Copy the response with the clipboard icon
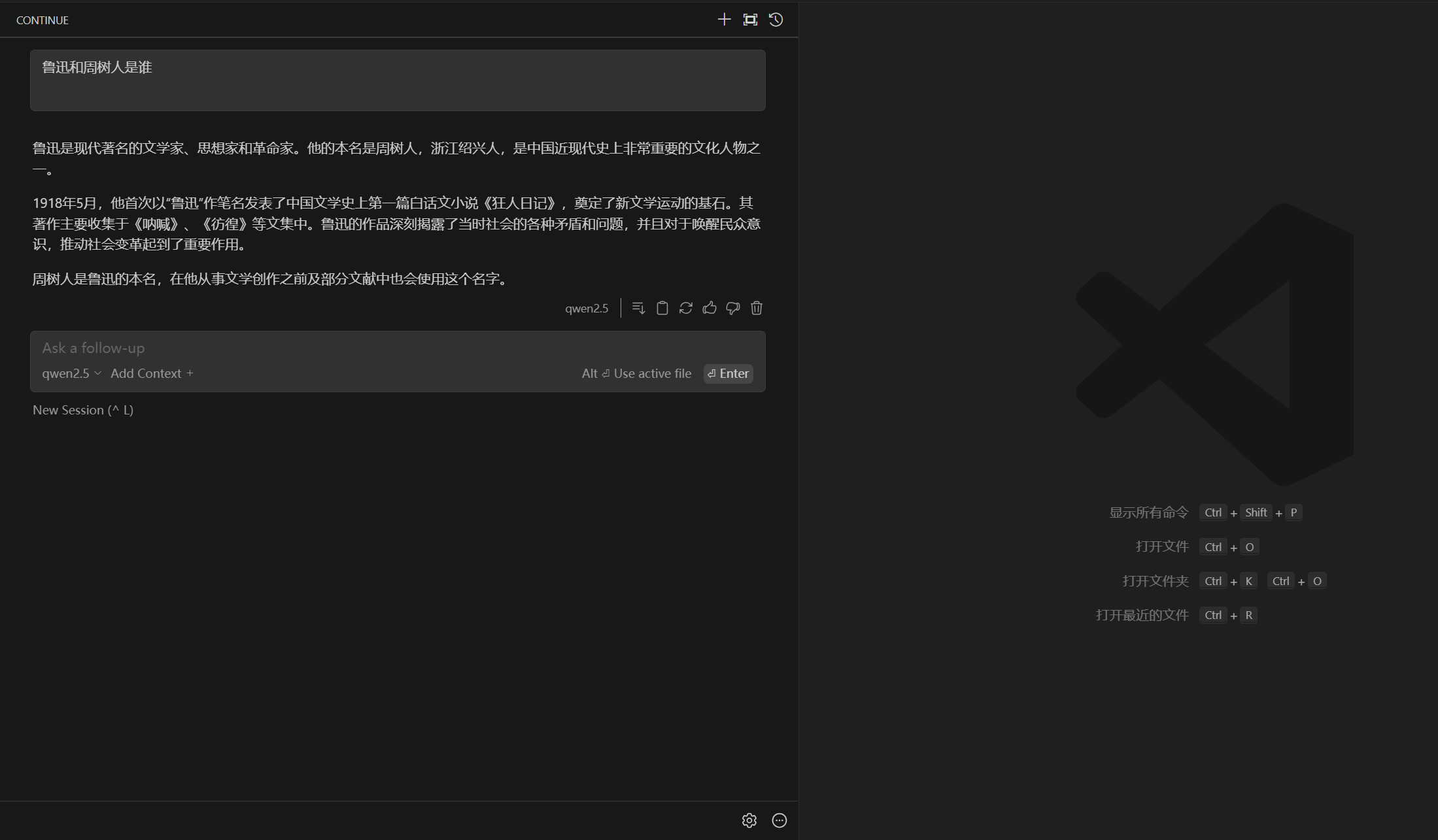1438x840 pixels. [662, 308]
